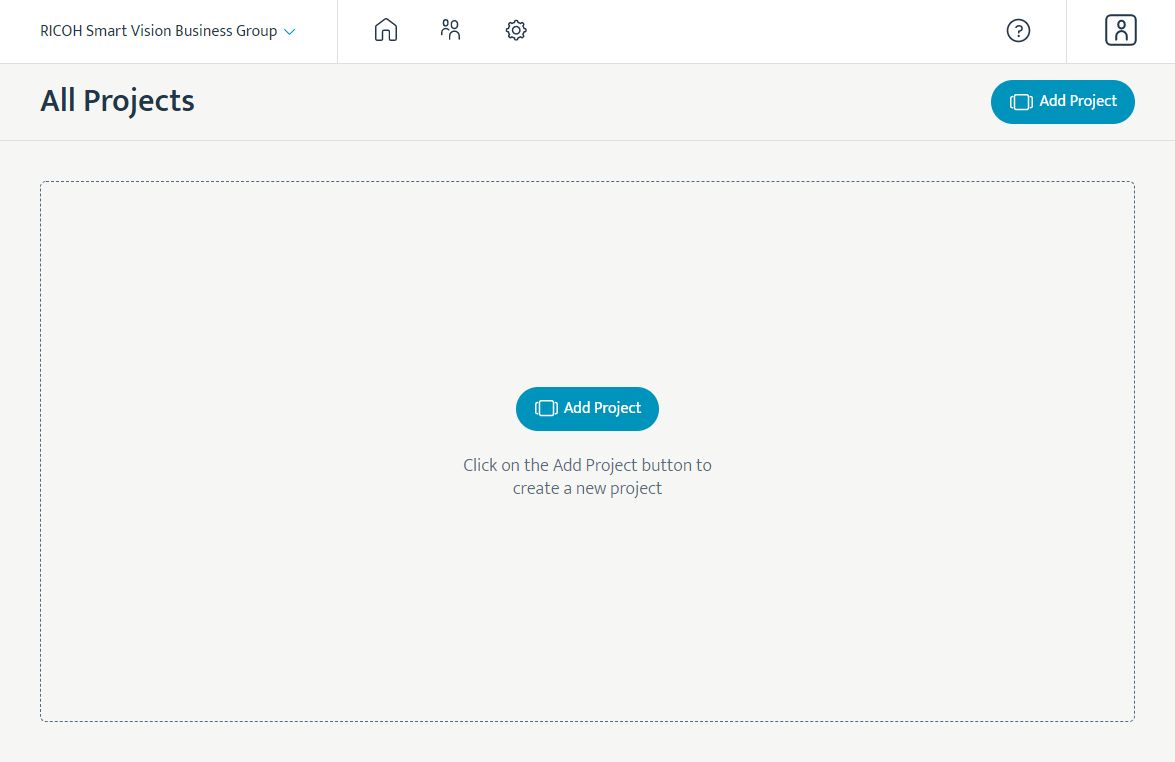
Task: Open the settings gear icon
Action: pos(516,31)
